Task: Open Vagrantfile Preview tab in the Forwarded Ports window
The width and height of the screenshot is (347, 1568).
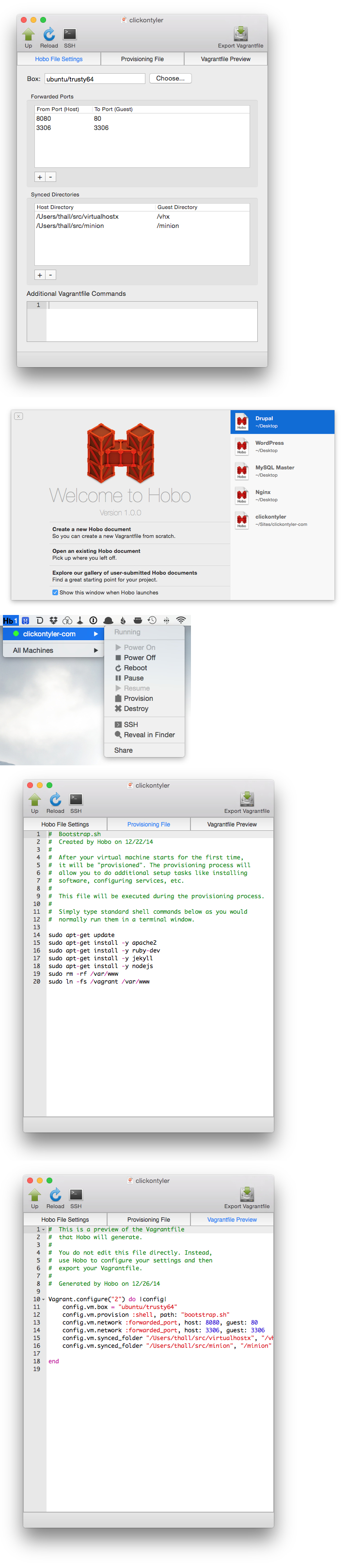Action: tap(225, 59)
